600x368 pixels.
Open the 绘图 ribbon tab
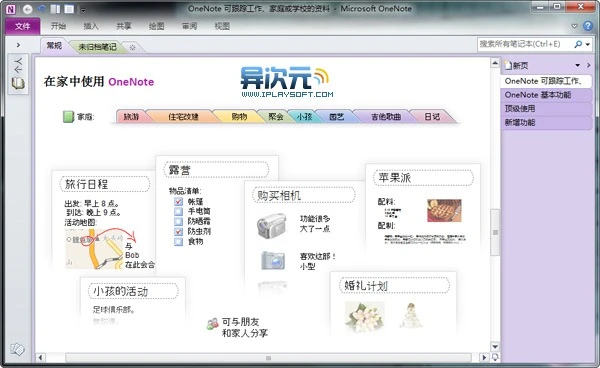click(157, 26)
